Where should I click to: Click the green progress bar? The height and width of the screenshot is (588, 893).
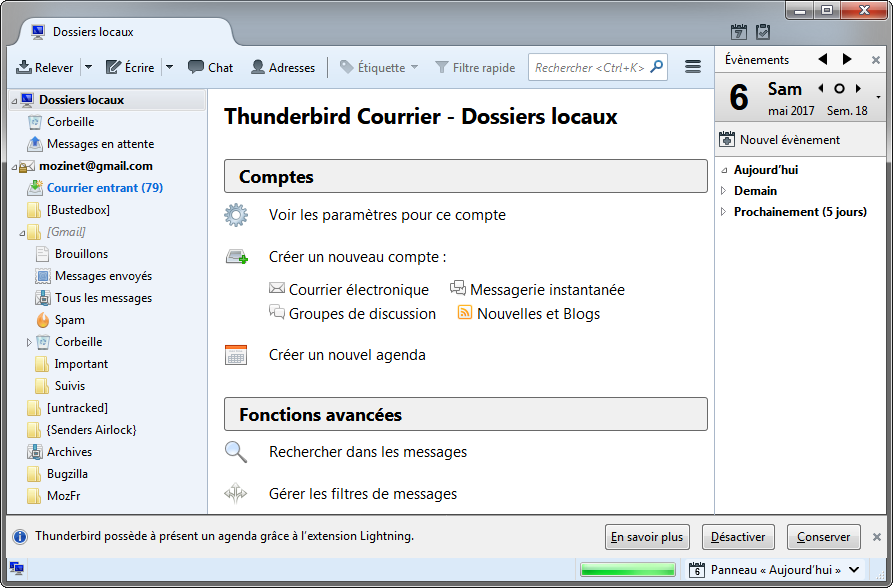click(x=628, y=570)
